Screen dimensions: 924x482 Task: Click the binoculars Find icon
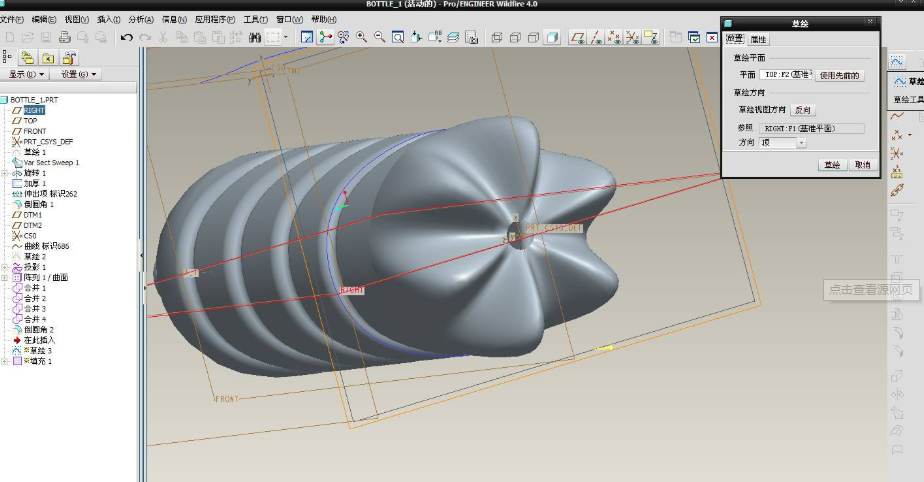(x=255, y=37)
